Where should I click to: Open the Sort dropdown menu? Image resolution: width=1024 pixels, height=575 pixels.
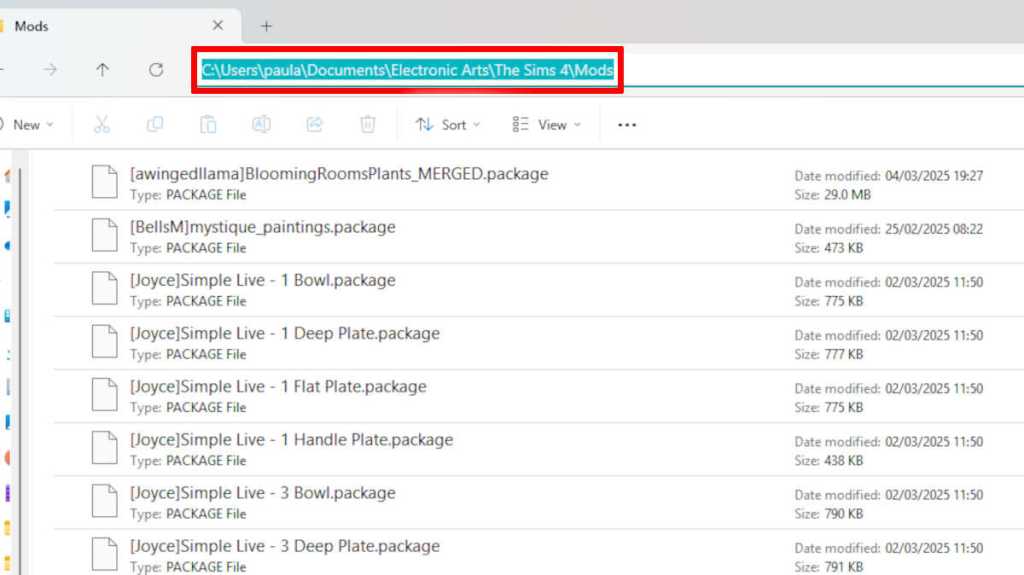point(447,125)
